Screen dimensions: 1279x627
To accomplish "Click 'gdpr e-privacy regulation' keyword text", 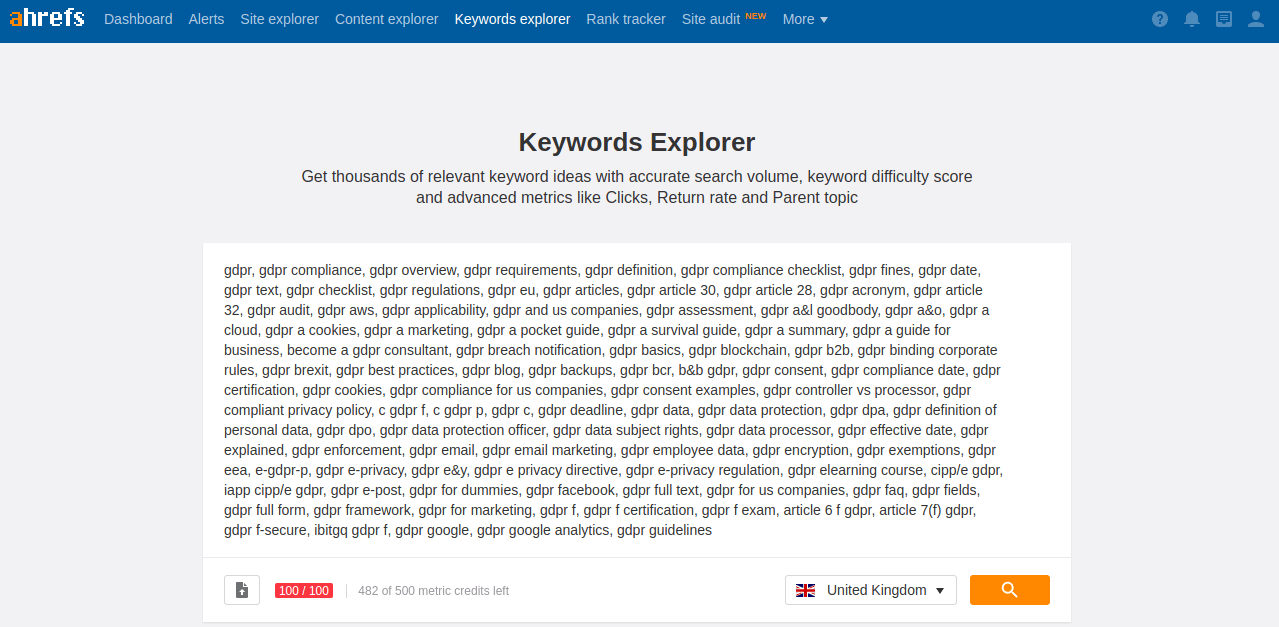I will point(702,470).
